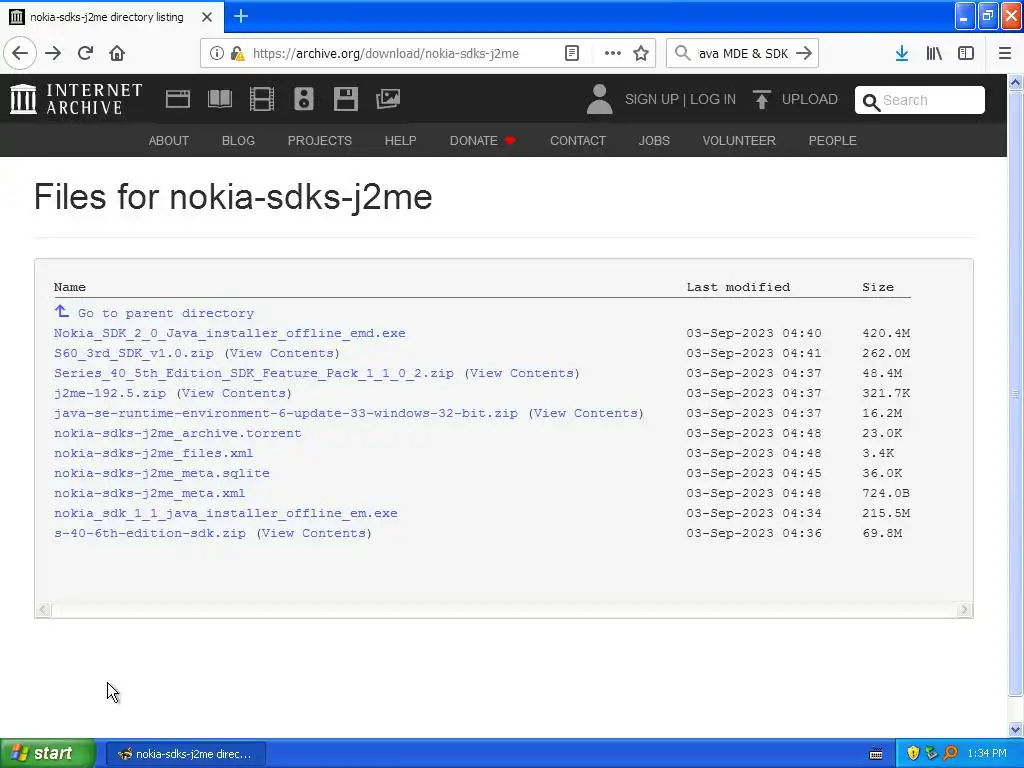Focus the Internet Archive search field
Viewport: 1024px width, 768px height.
[x=920, y=100]
